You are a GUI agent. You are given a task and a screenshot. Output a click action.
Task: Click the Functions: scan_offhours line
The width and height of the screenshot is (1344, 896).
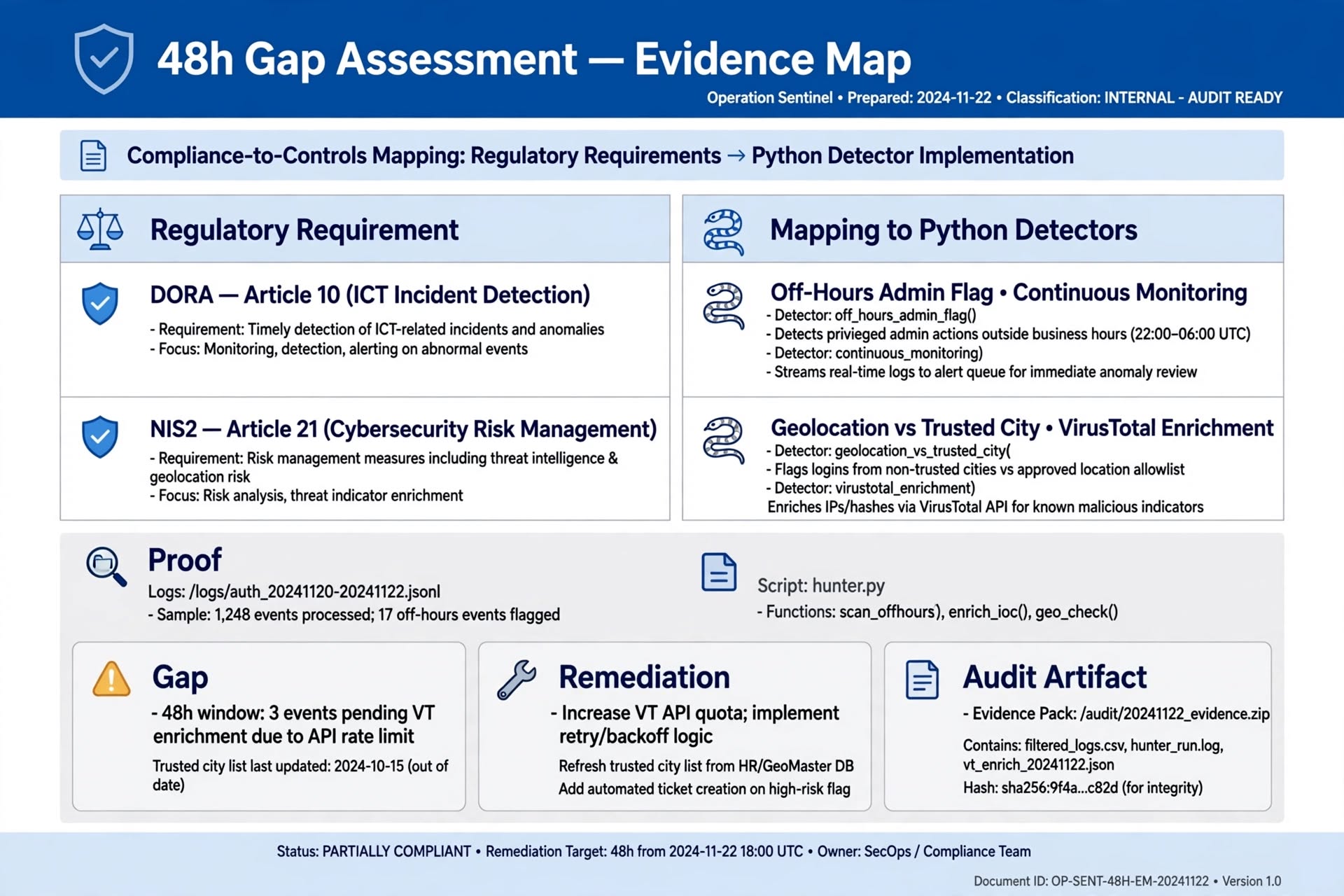tap(937, 612)
